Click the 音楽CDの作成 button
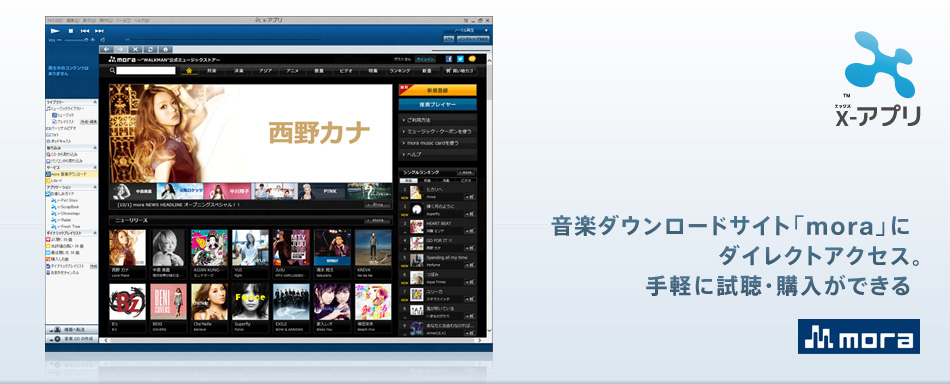 tap(71, 339)
